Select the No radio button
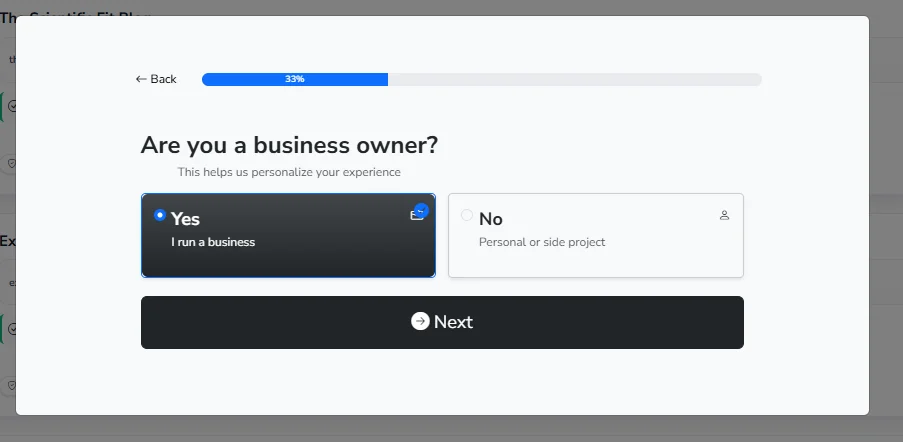The width and height of the screenshot is (903, 442). [x=467, y=215]
